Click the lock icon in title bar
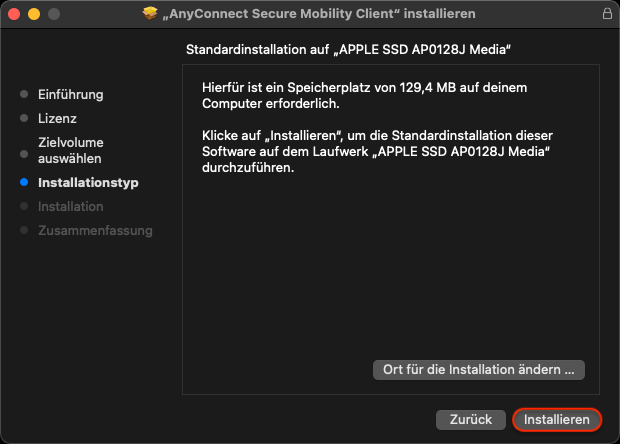This screenshot has width=620, height=444. pyautogui.click(x=607, y=13)
